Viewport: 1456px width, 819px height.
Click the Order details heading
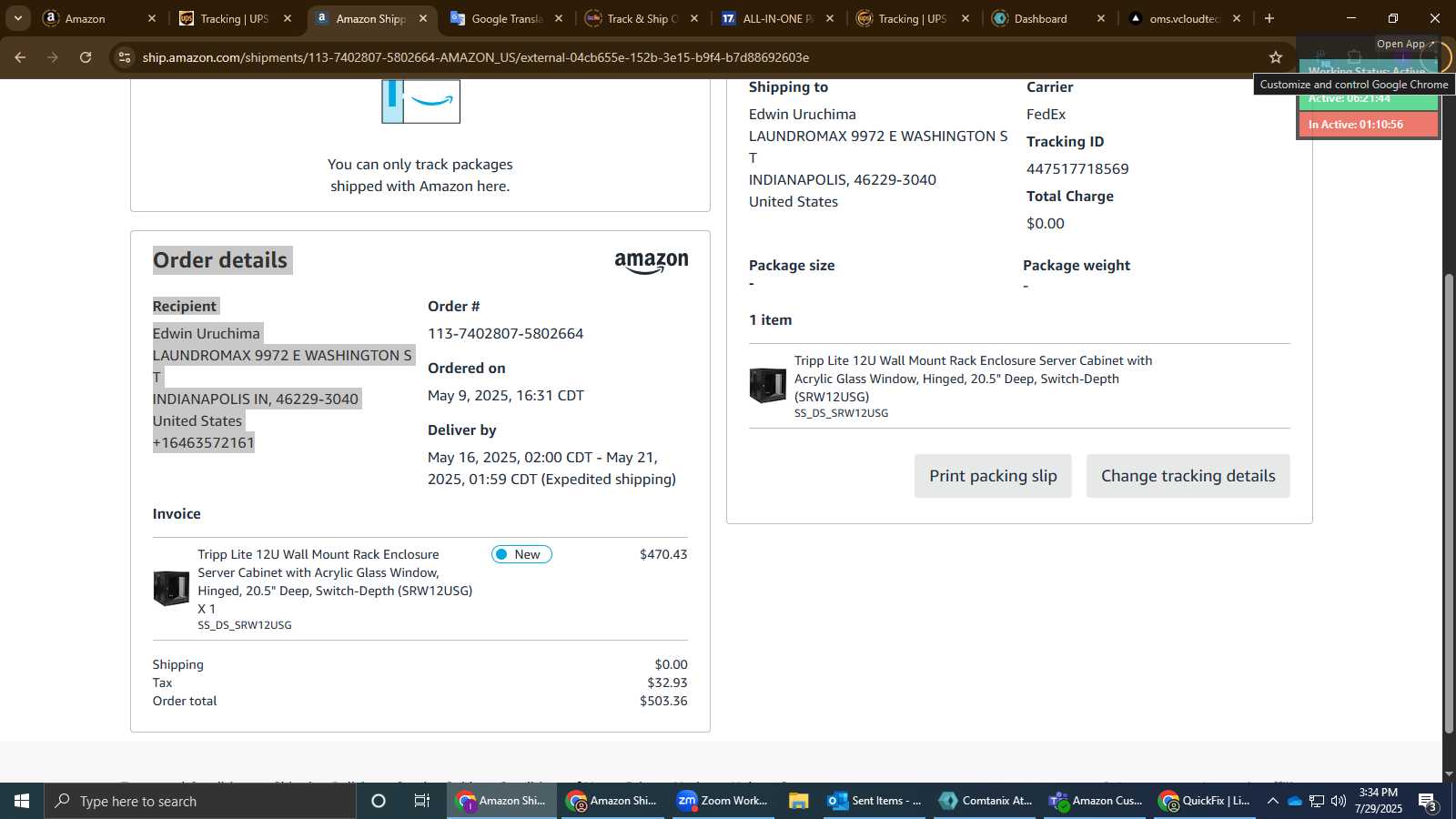[x=220, y=260]
